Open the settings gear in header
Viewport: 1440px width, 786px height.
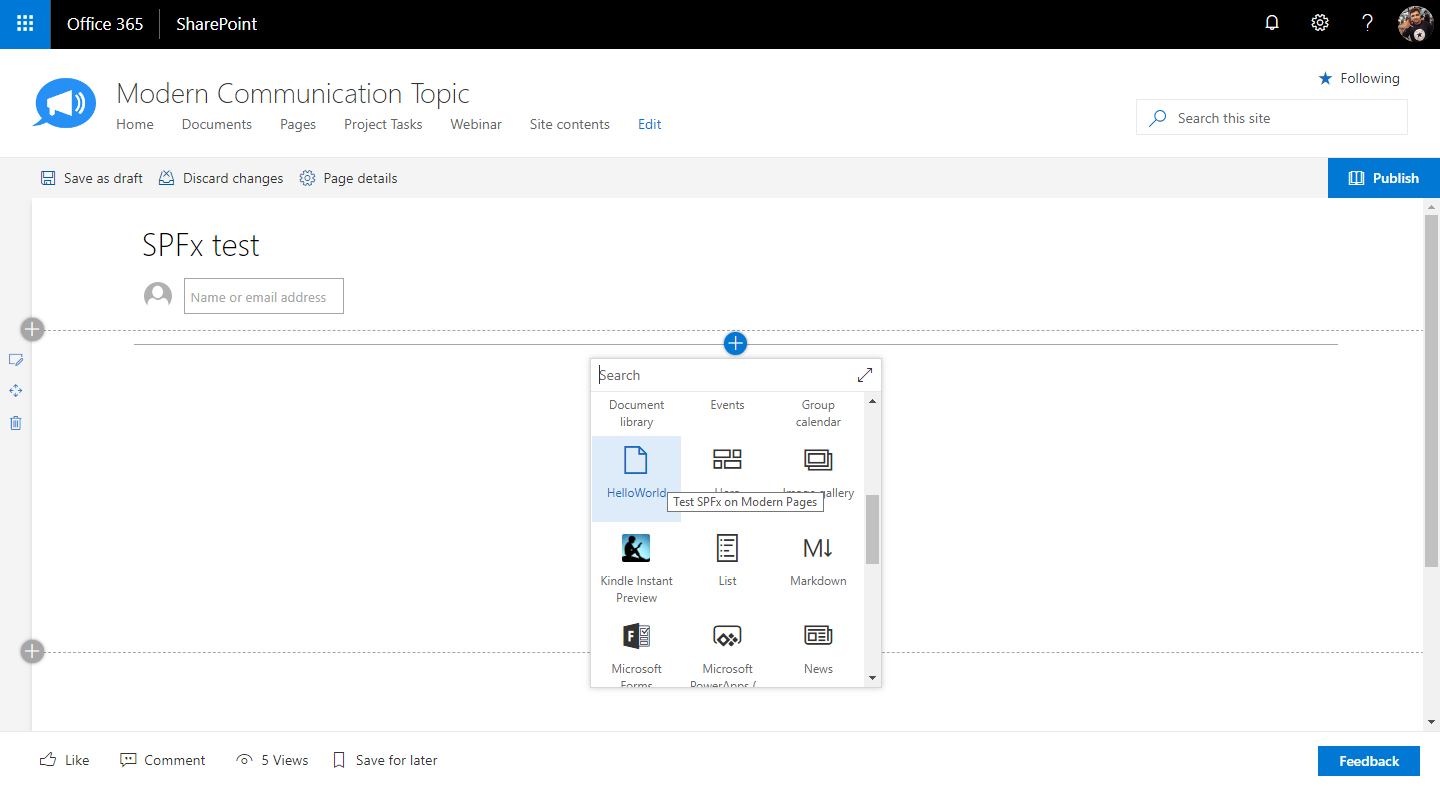(1320, 24)
